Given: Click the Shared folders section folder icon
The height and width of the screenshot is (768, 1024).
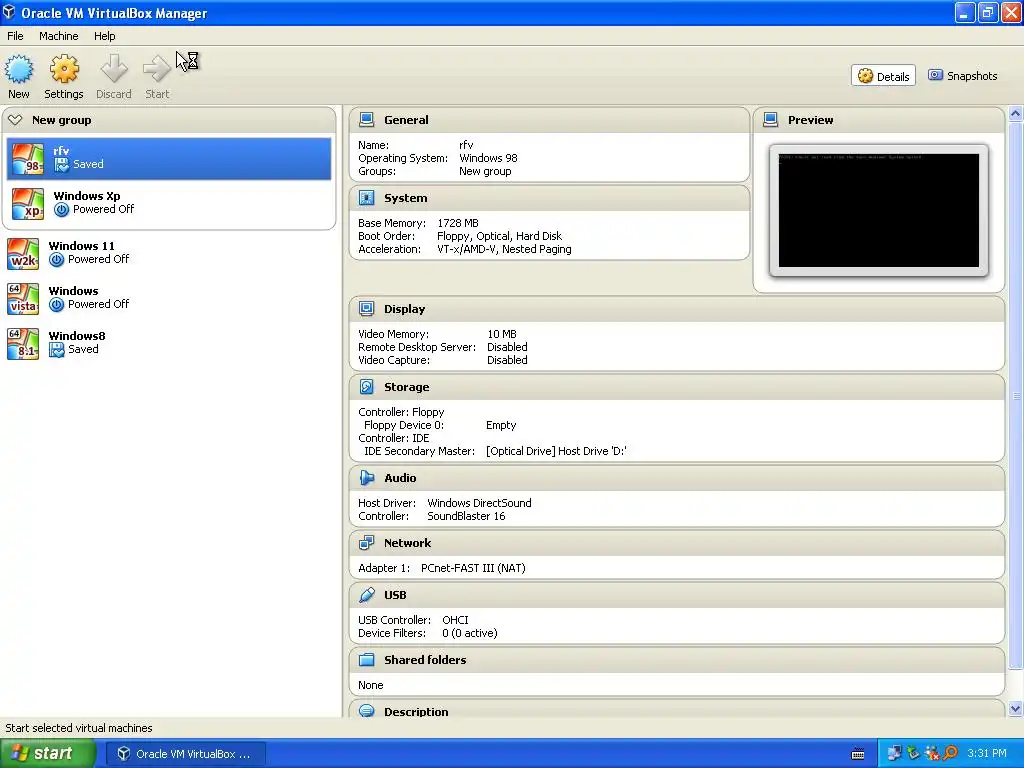Looking at the screenshot, I should tap(367, 660).
